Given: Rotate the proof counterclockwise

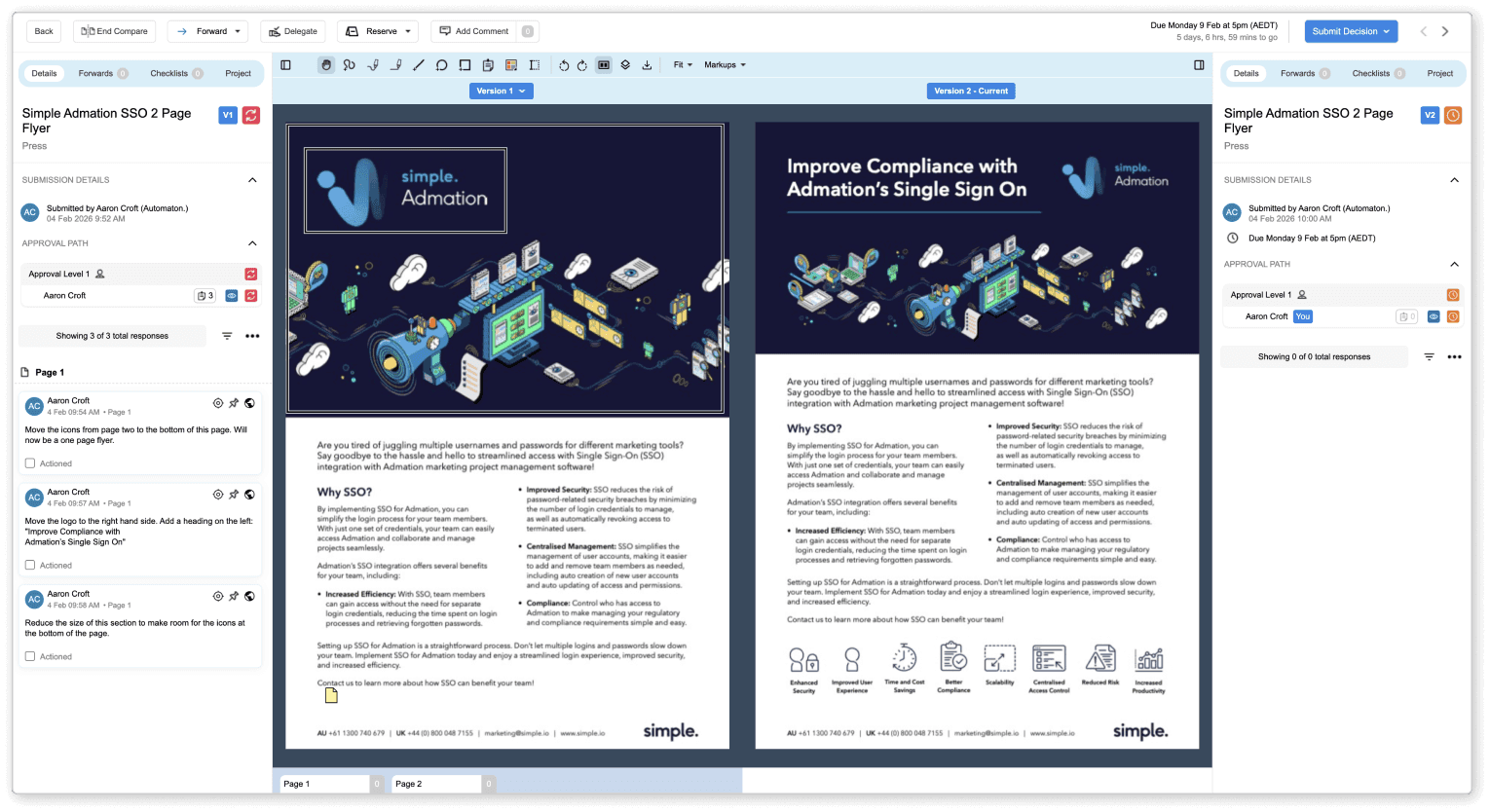Looking at the screenshot, I should (x=563, y=65).
